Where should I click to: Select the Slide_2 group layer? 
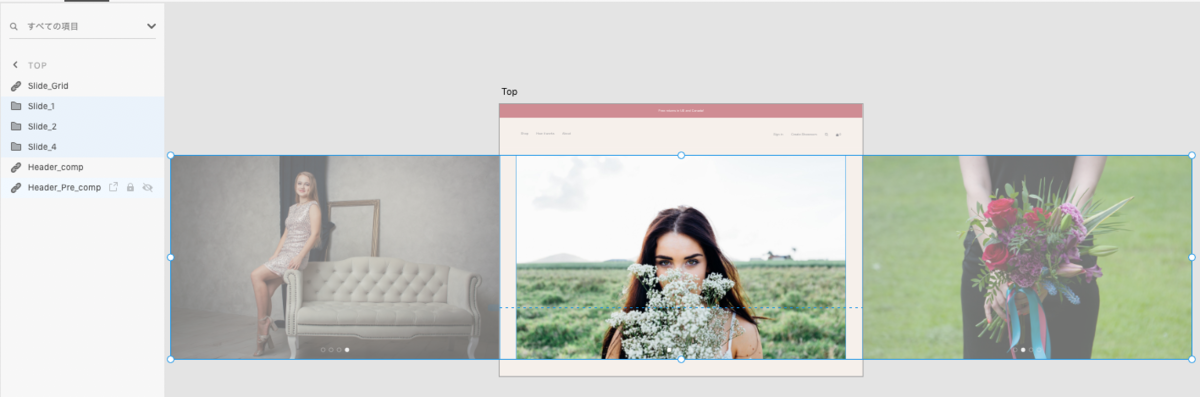pos(82,126)
